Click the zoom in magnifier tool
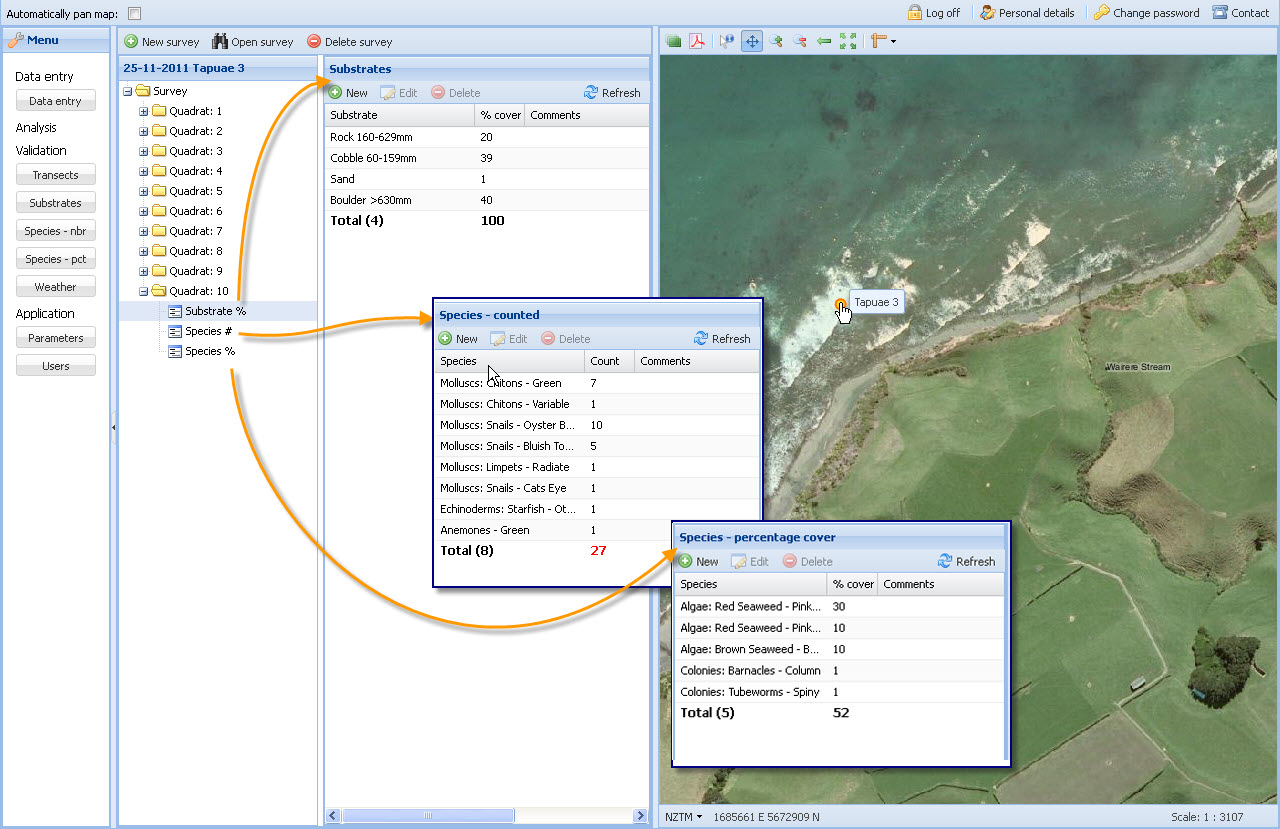The width and height of the screenshot is (1280, 829). (775, 41)
